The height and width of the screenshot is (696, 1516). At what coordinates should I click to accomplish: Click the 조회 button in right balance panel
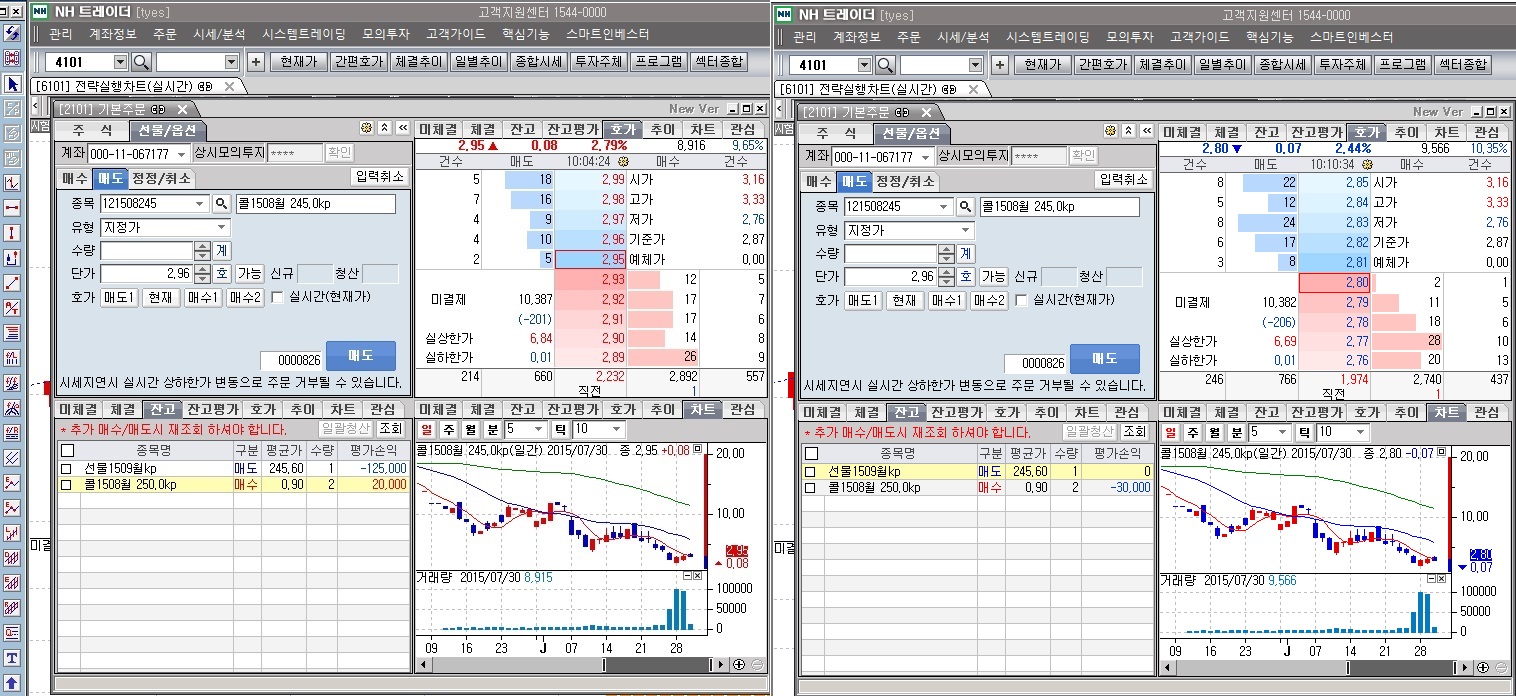1133,431
